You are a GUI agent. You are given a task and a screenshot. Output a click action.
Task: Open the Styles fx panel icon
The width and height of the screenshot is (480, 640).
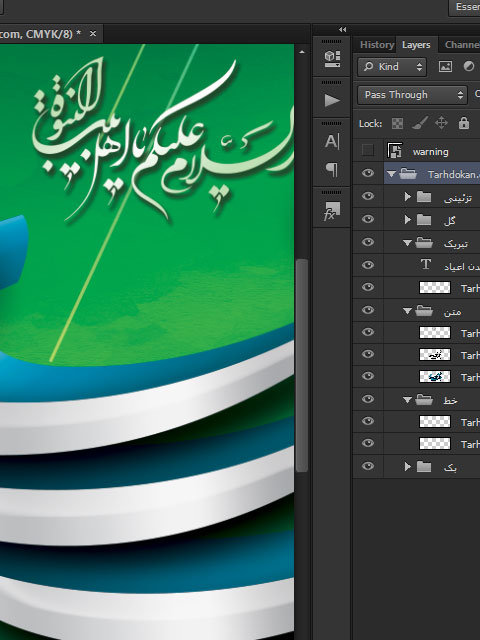click(332, 211)
